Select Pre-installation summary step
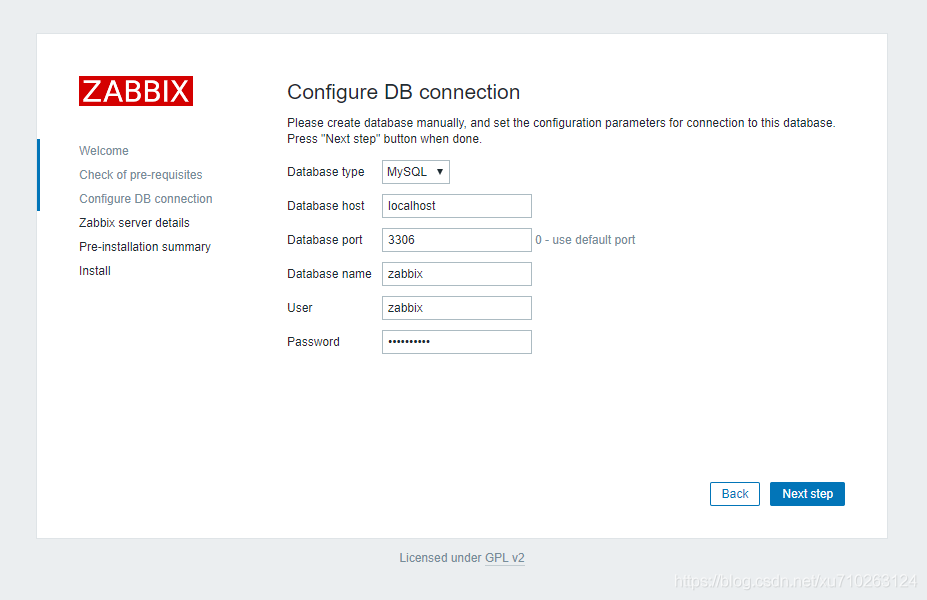The image size is (927, 600). [x=145, y=247]
